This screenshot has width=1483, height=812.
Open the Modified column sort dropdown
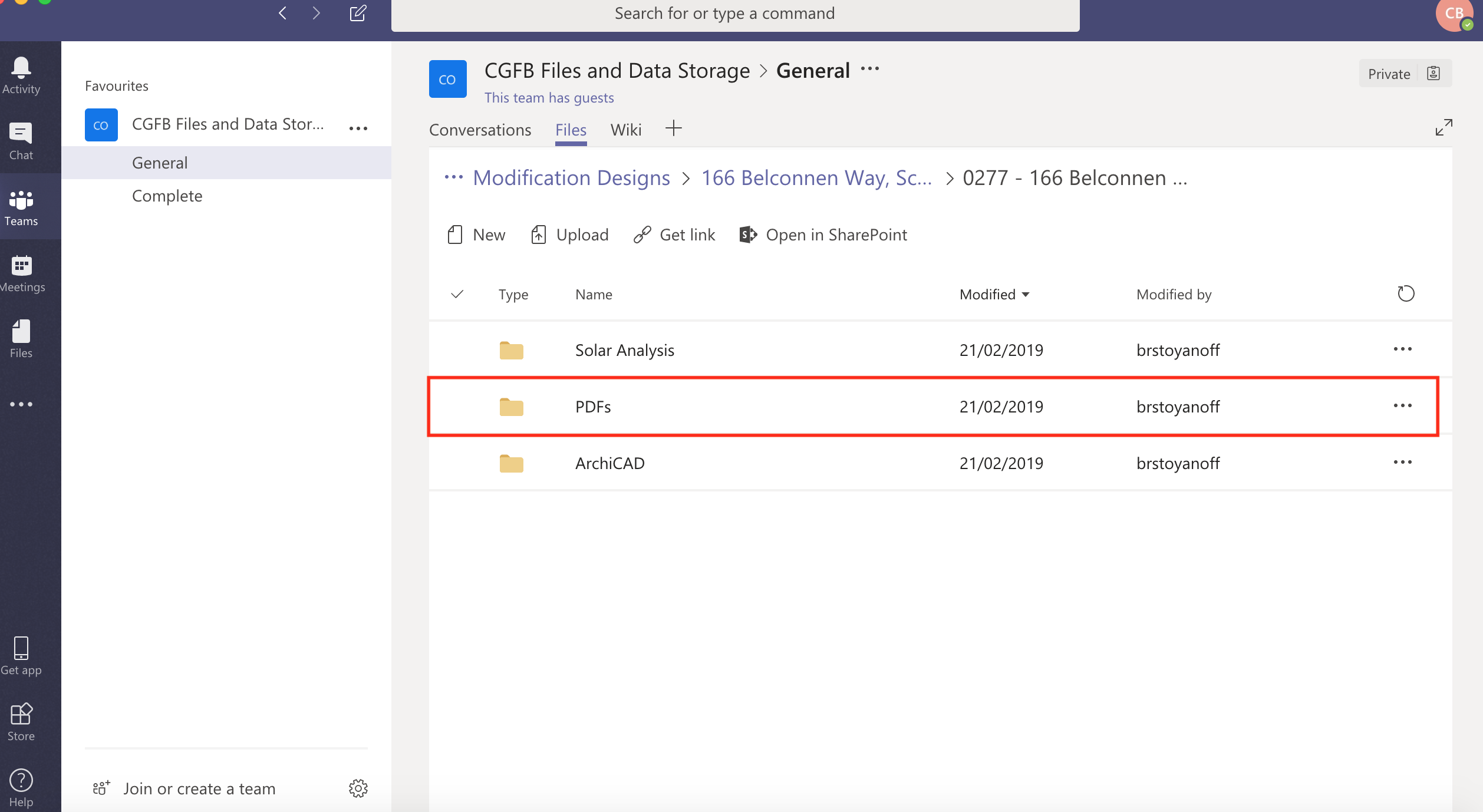click(x=1026, y=294)
